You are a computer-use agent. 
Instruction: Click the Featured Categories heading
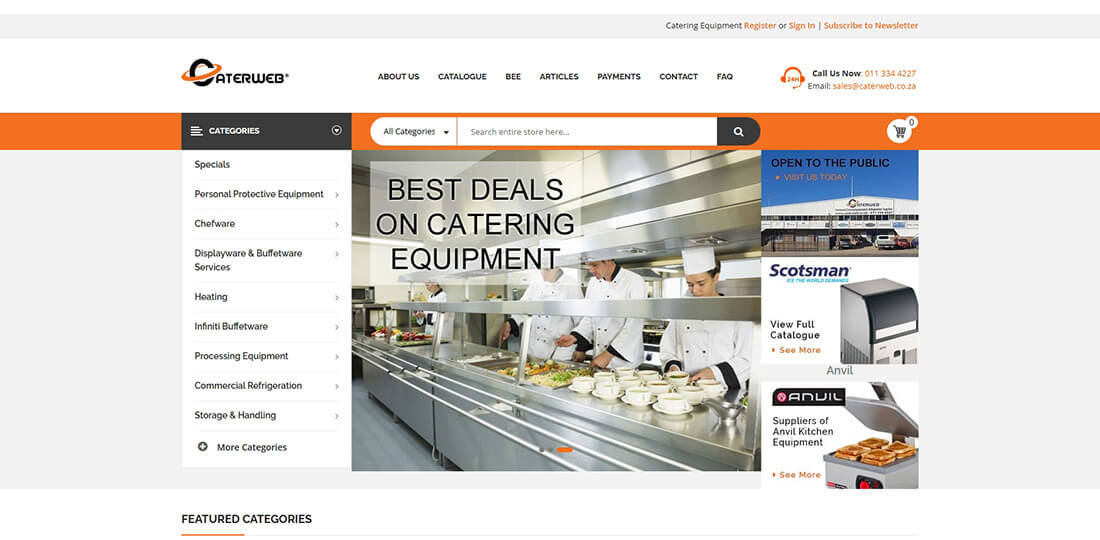[246, 519]
